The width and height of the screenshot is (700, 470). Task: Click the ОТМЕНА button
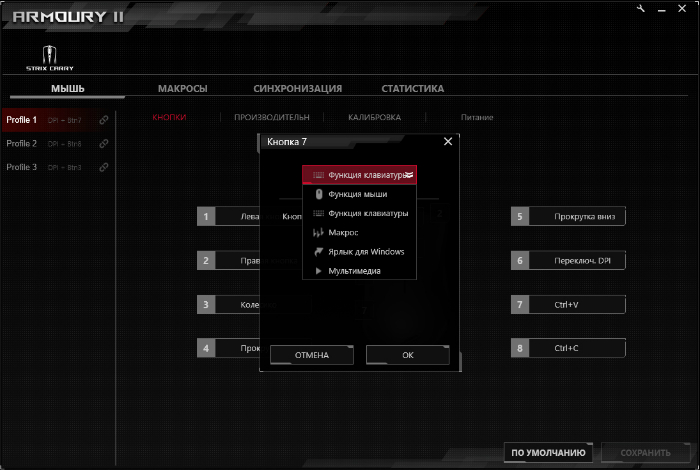click(x=312, y=355)
